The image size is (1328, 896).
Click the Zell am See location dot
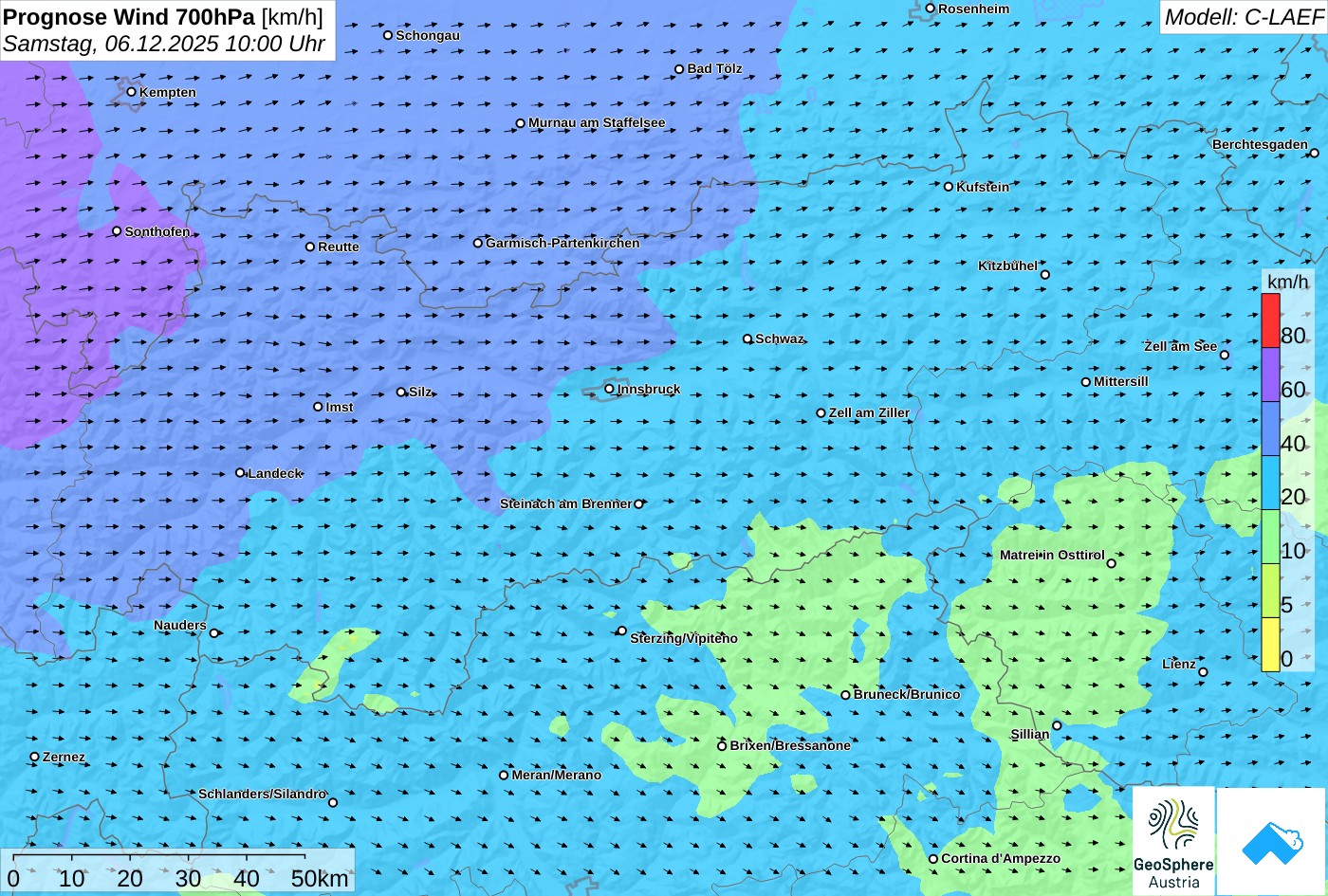pyautogui.click(x=1225, y=356)
